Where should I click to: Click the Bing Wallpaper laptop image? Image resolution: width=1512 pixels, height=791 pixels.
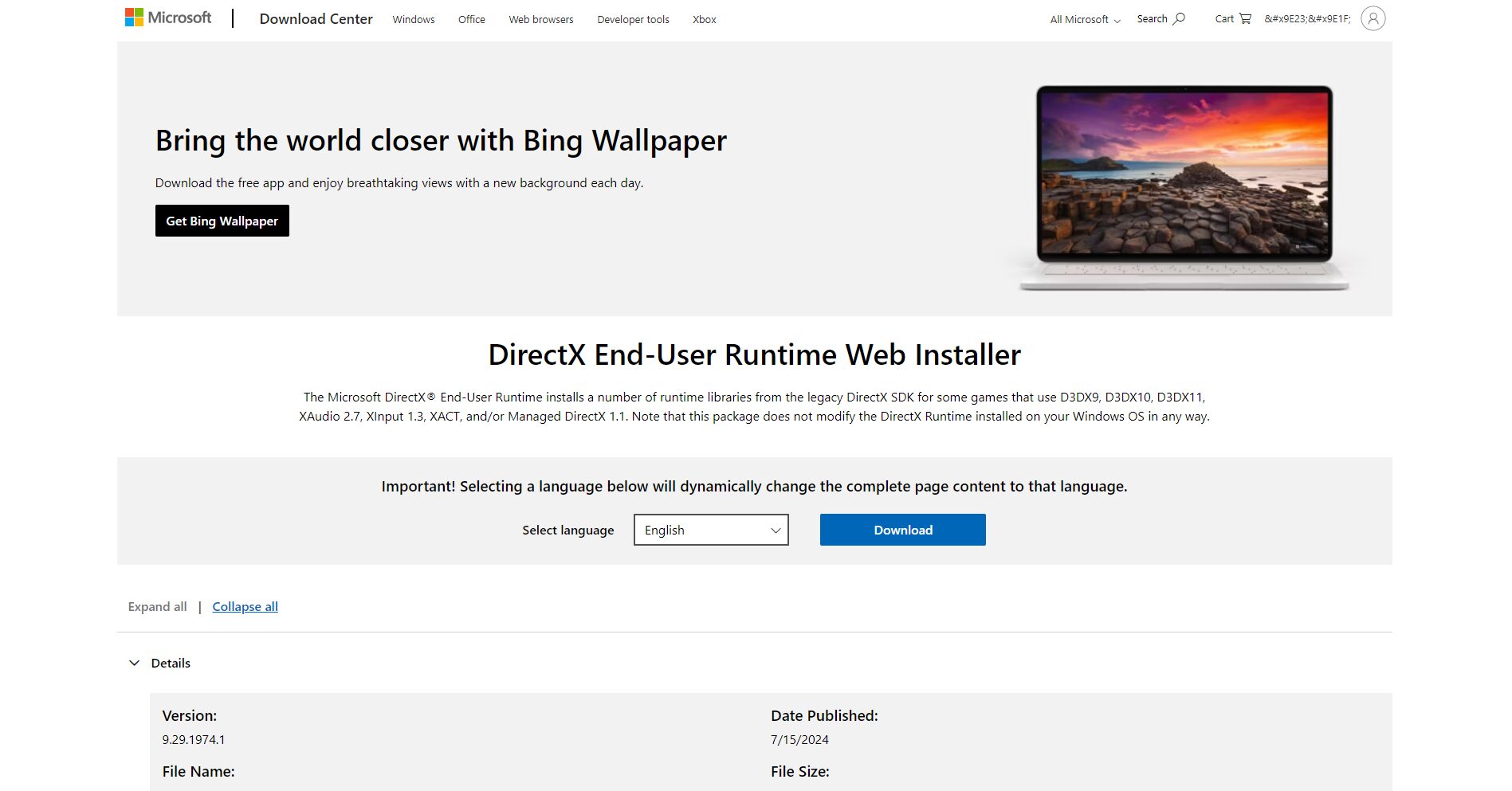click(1184, 187)
